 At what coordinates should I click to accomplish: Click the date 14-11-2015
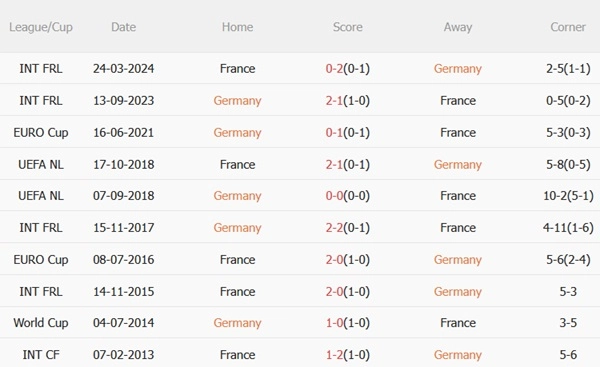tap(123, 292)
